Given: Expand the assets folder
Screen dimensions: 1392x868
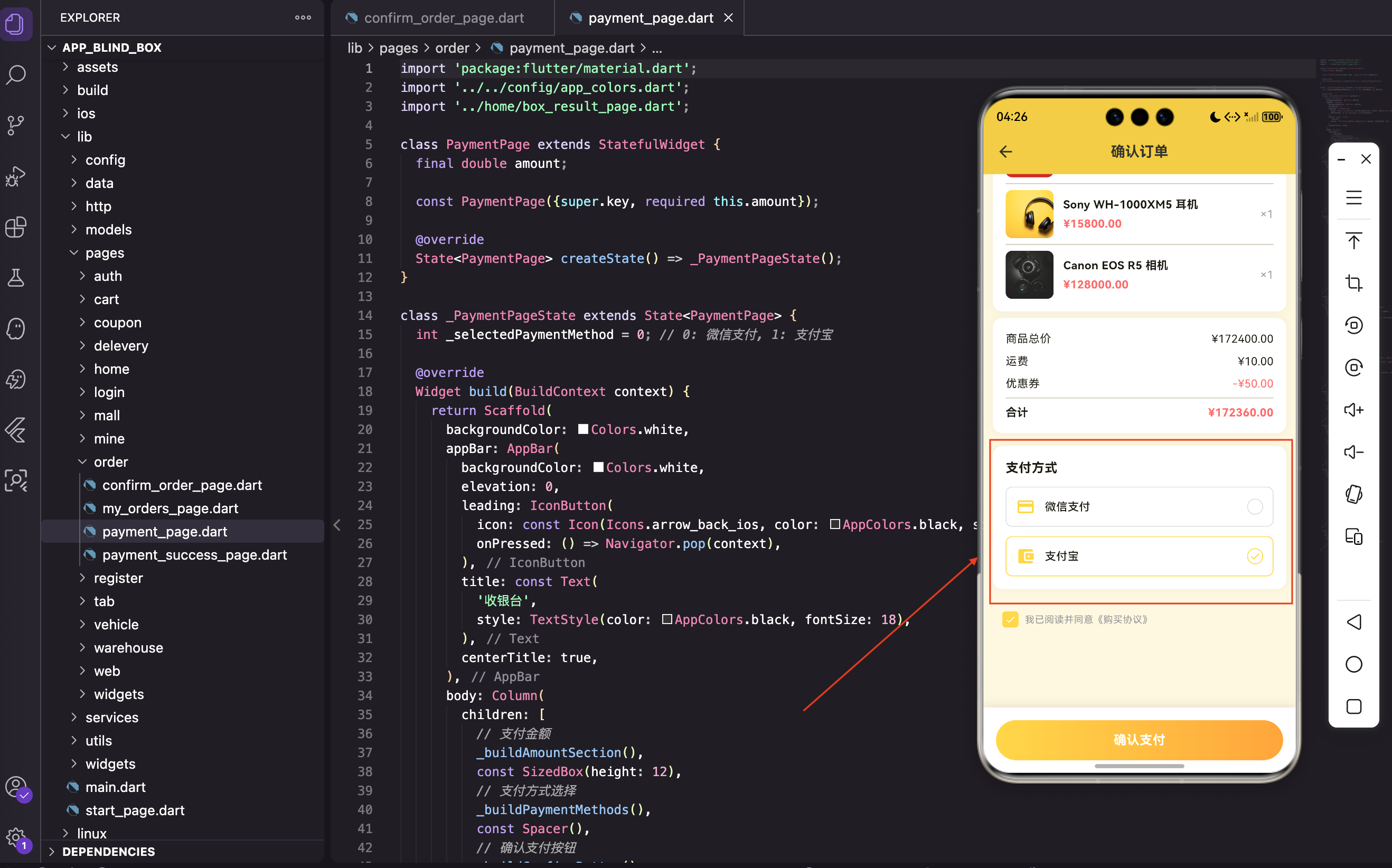Looking at the screenshot, I should tap(97, 67).
